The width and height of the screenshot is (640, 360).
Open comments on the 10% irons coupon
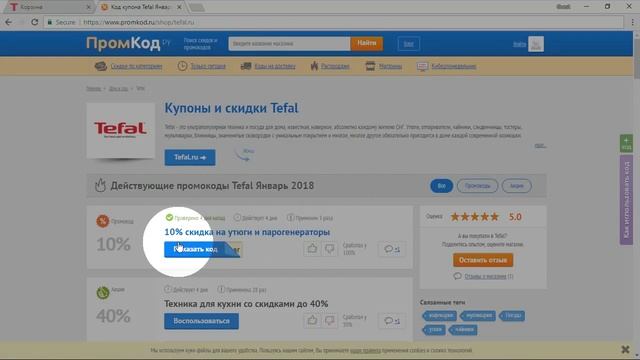coord(392,249)
